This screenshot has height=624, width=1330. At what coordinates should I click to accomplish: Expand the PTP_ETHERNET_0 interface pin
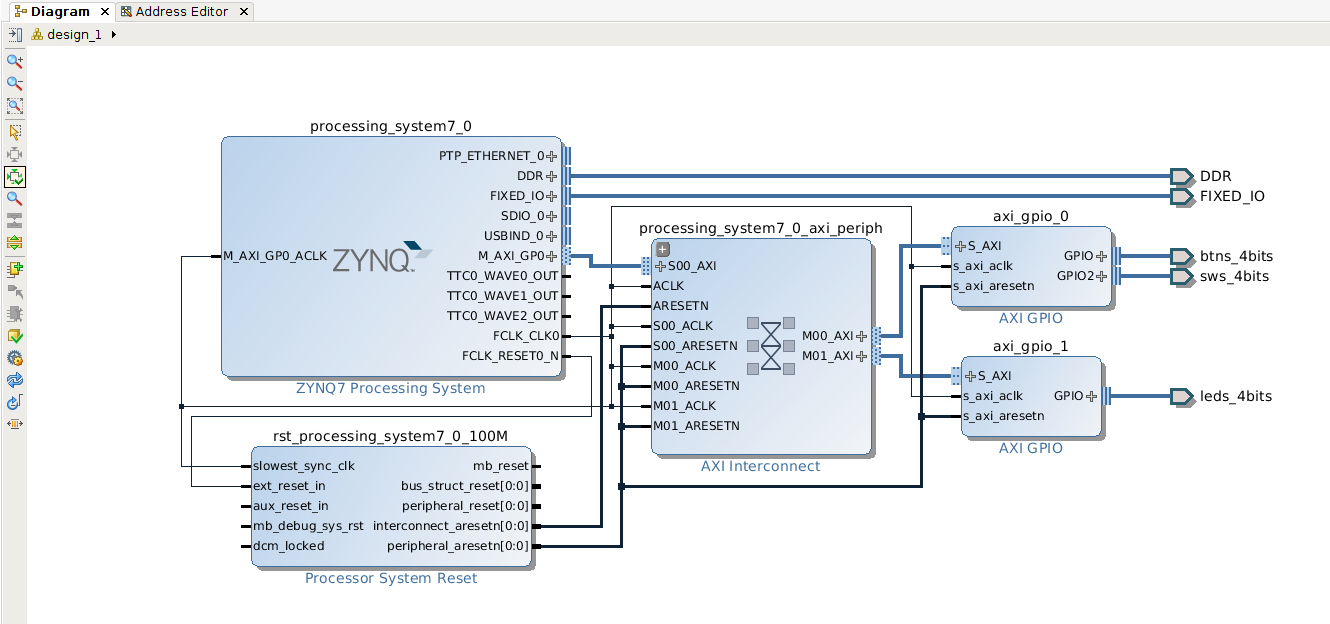click(551, 156)
